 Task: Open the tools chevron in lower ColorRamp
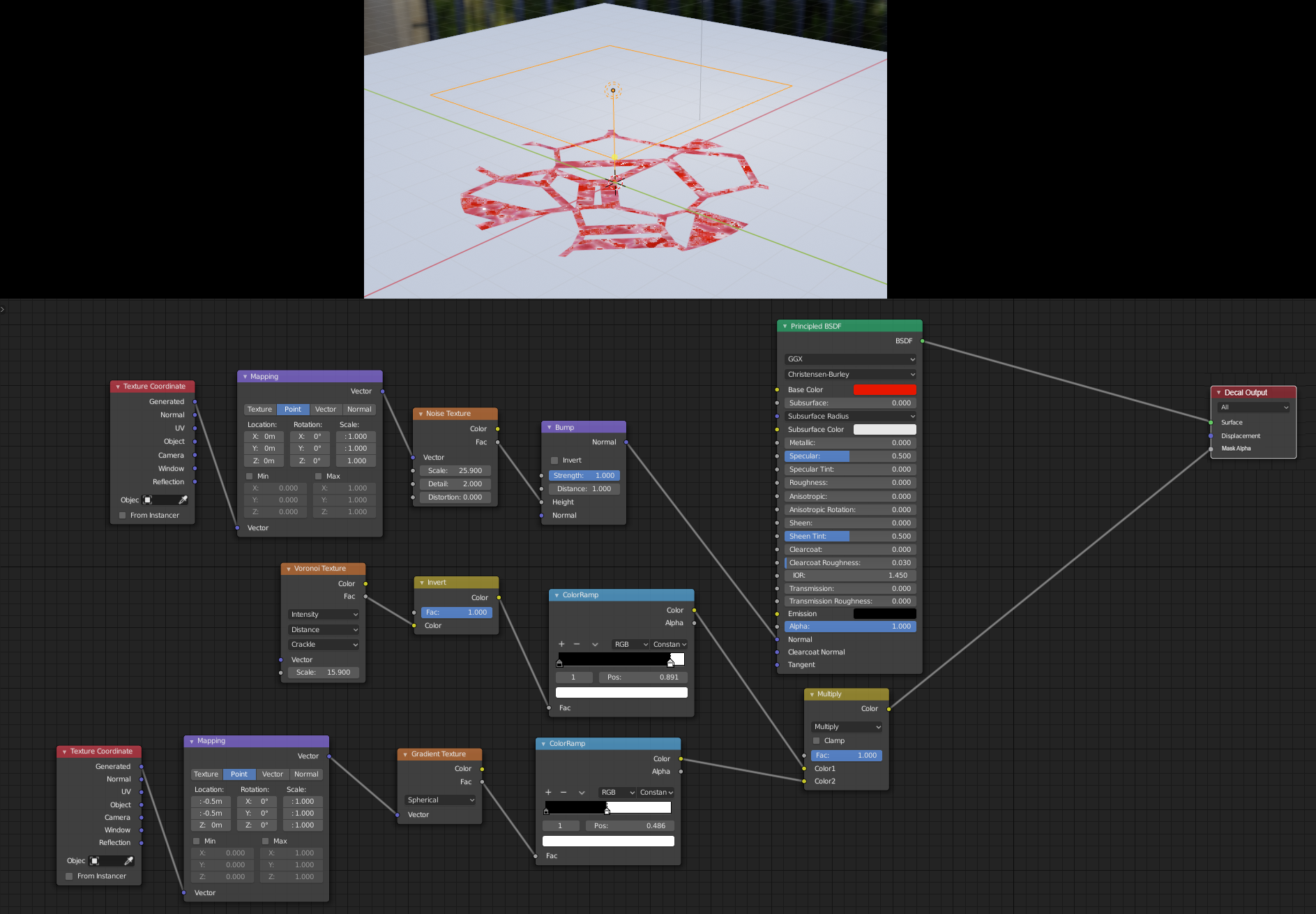582,792
